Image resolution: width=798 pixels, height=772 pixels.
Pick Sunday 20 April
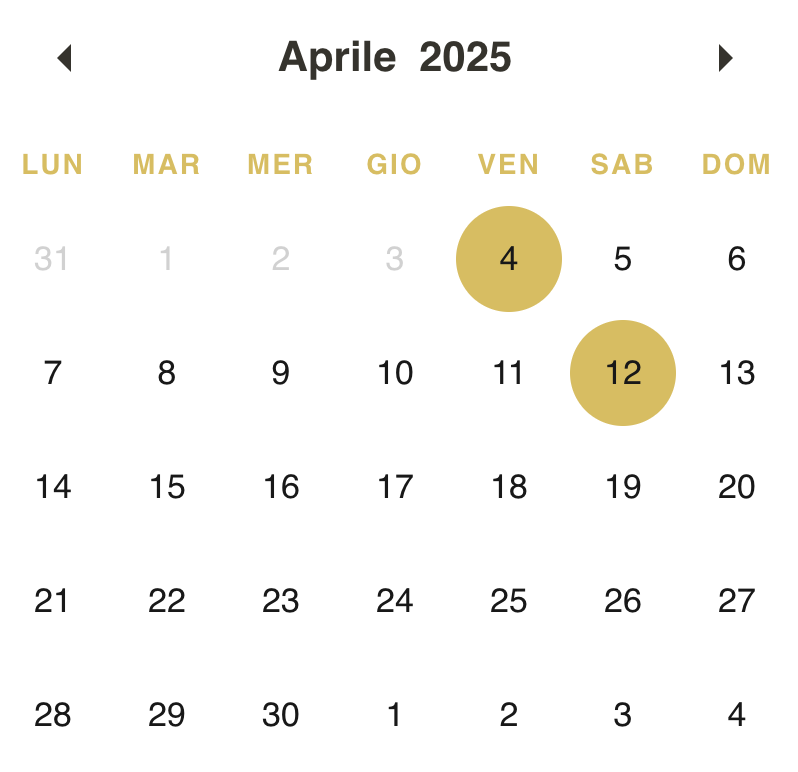[737, 487]
